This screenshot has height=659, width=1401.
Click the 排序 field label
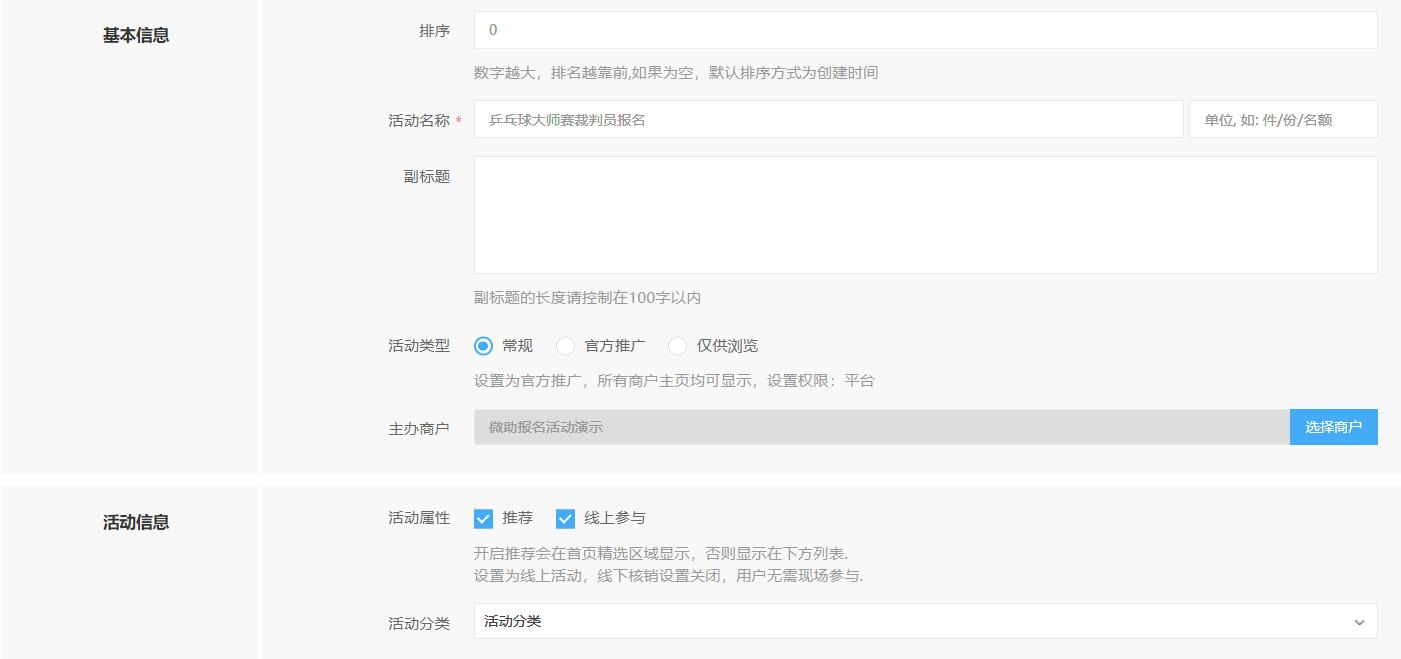434,31
